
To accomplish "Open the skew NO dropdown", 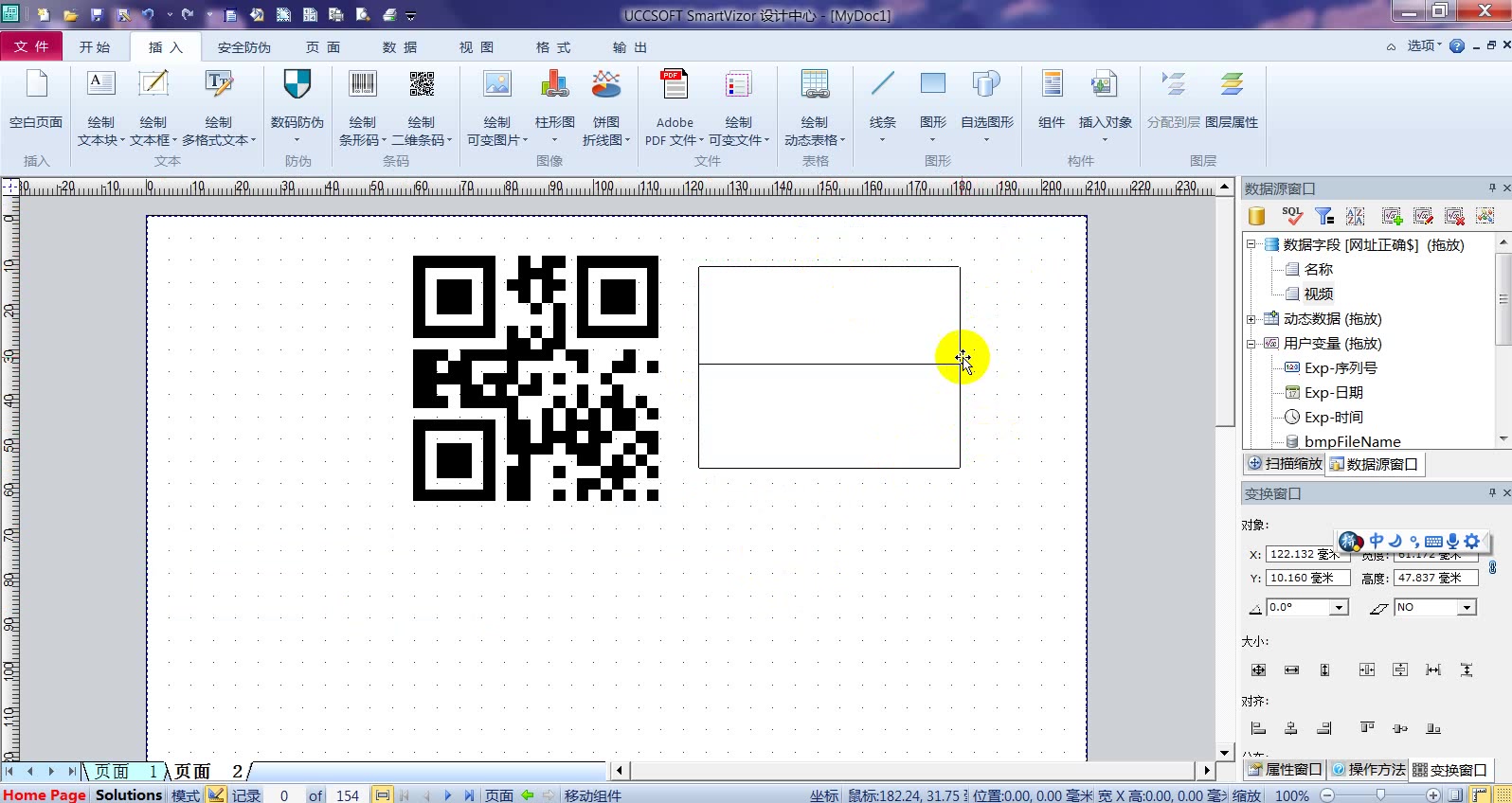I will coord(1467,607).
